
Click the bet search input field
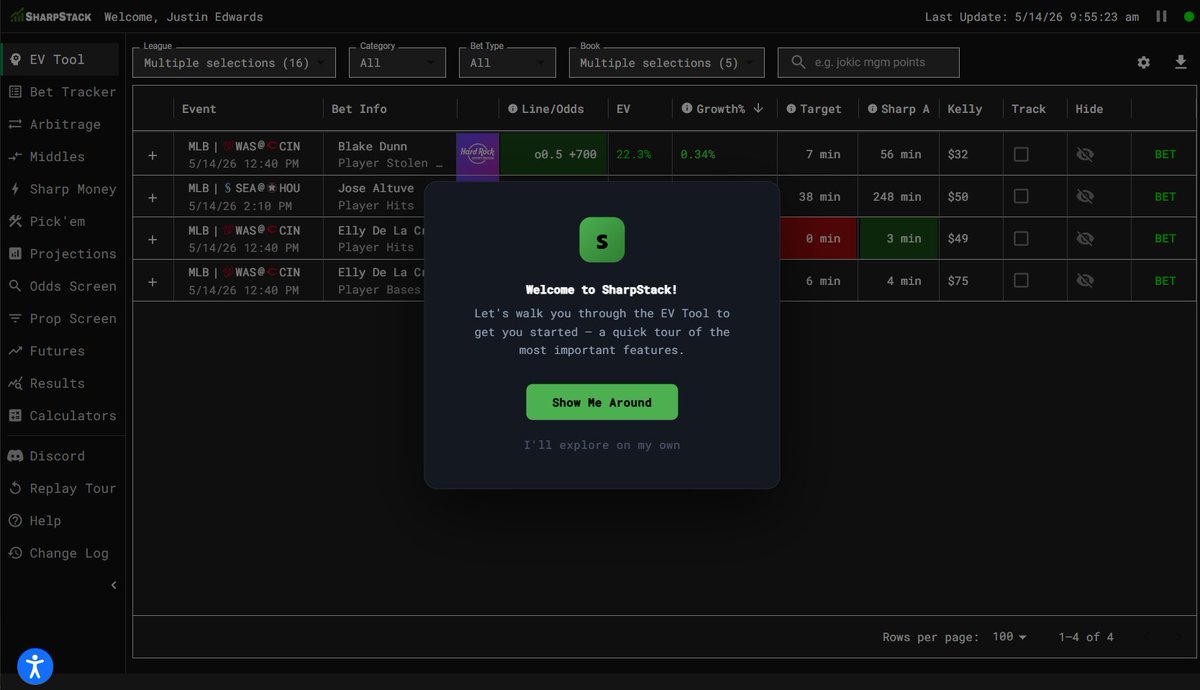868,62
